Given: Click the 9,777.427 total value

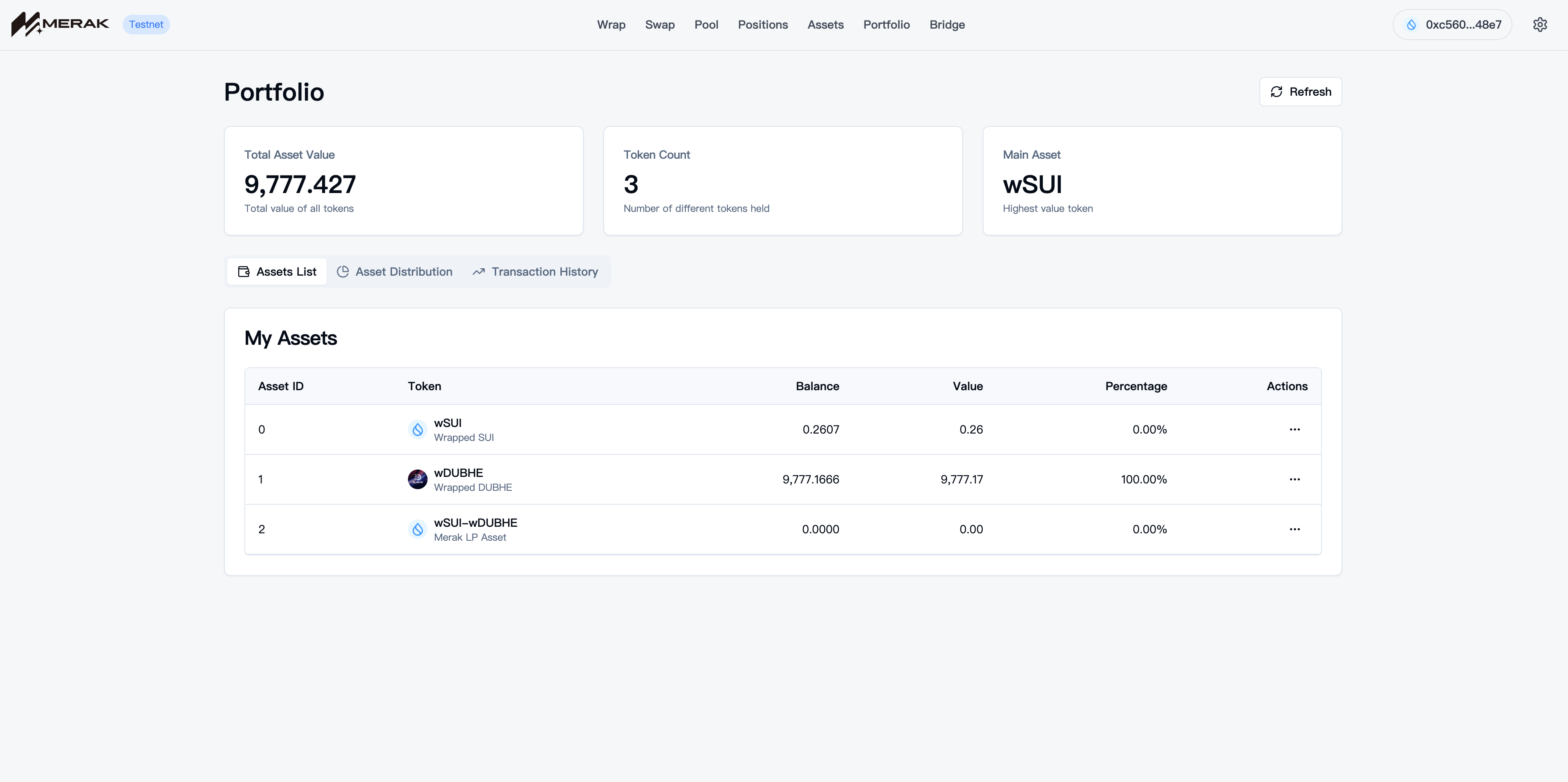Looking at the screenshot, I should tap(300, 184).
